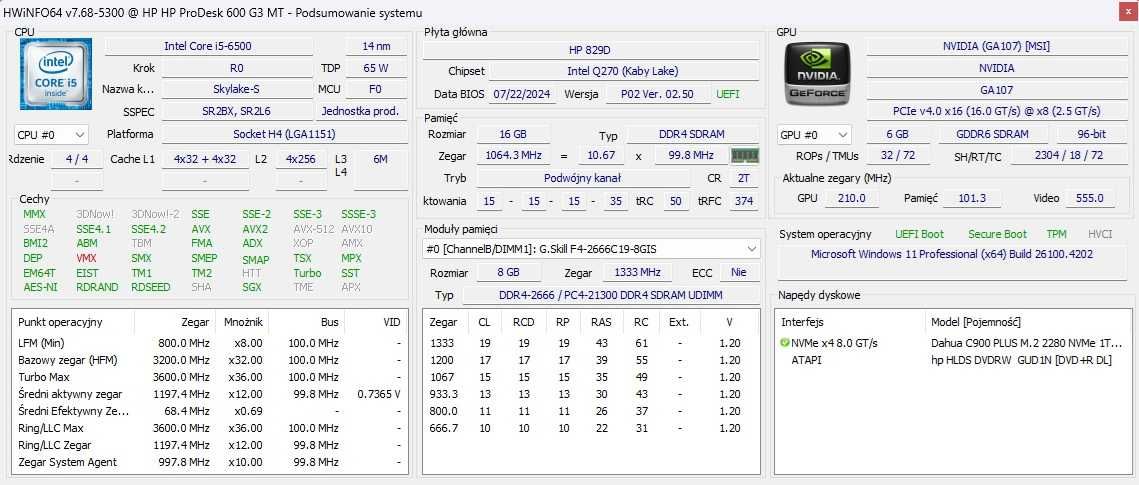Click the Bazowy zegar (HFM) row
Image resolution: width=1139 pixels, height=485 pixels.
(209, 360)
